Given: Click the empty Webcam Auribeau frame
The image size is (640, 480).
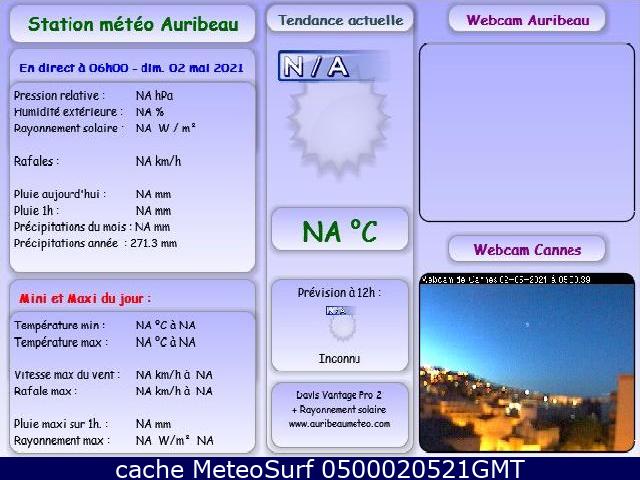Looking at the screenshot, I should [x=526, y=132].
